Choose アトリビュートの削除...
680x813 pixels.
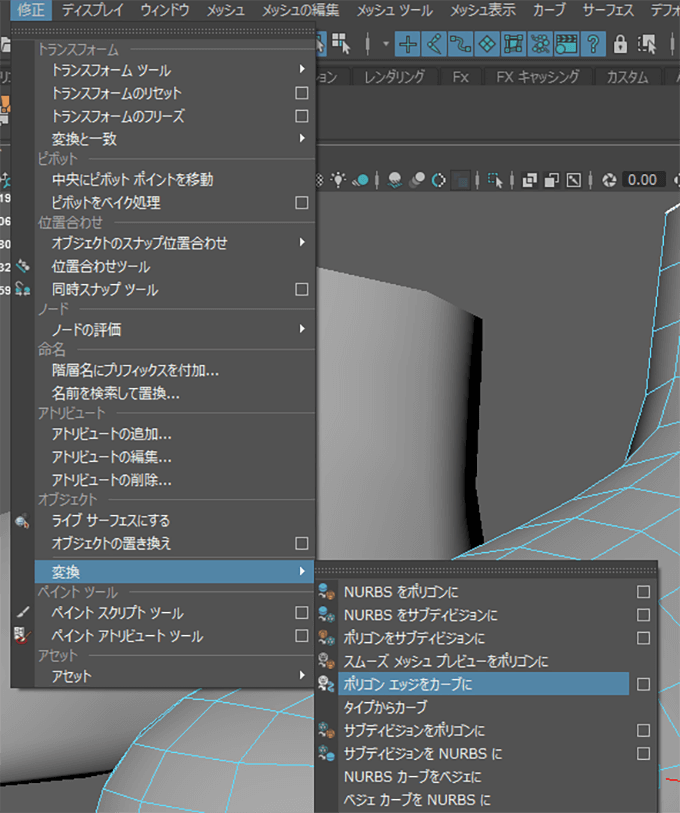tap(175, 480)
